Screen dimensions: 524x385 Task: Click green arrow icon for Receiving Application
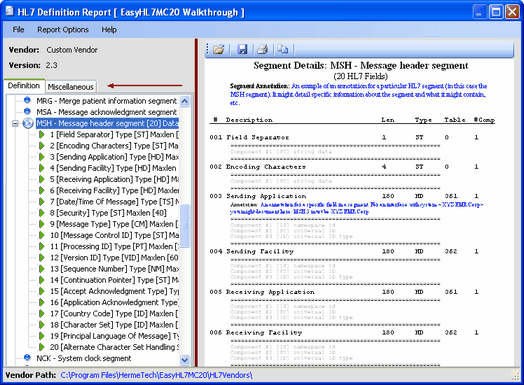tap(42, 179)
